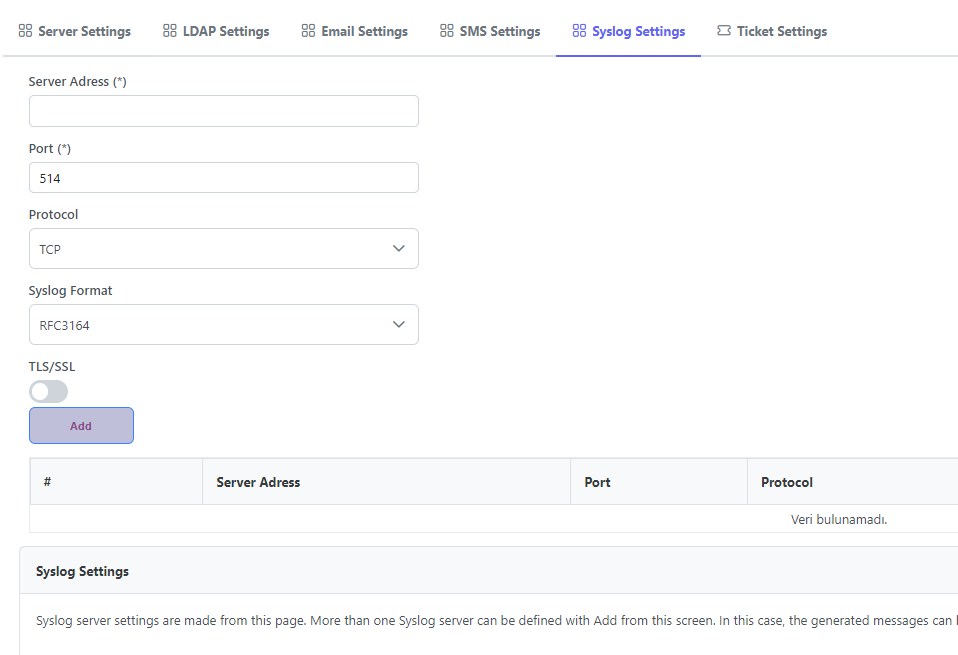
Task: Open the Protocol dropdown showing TCP
Action: pyautogui.click(x=223, y=249)
